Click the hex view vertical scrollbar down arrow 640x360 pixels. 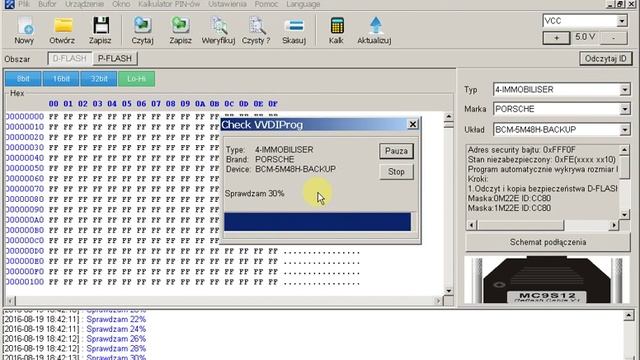(x=449, y=291)
